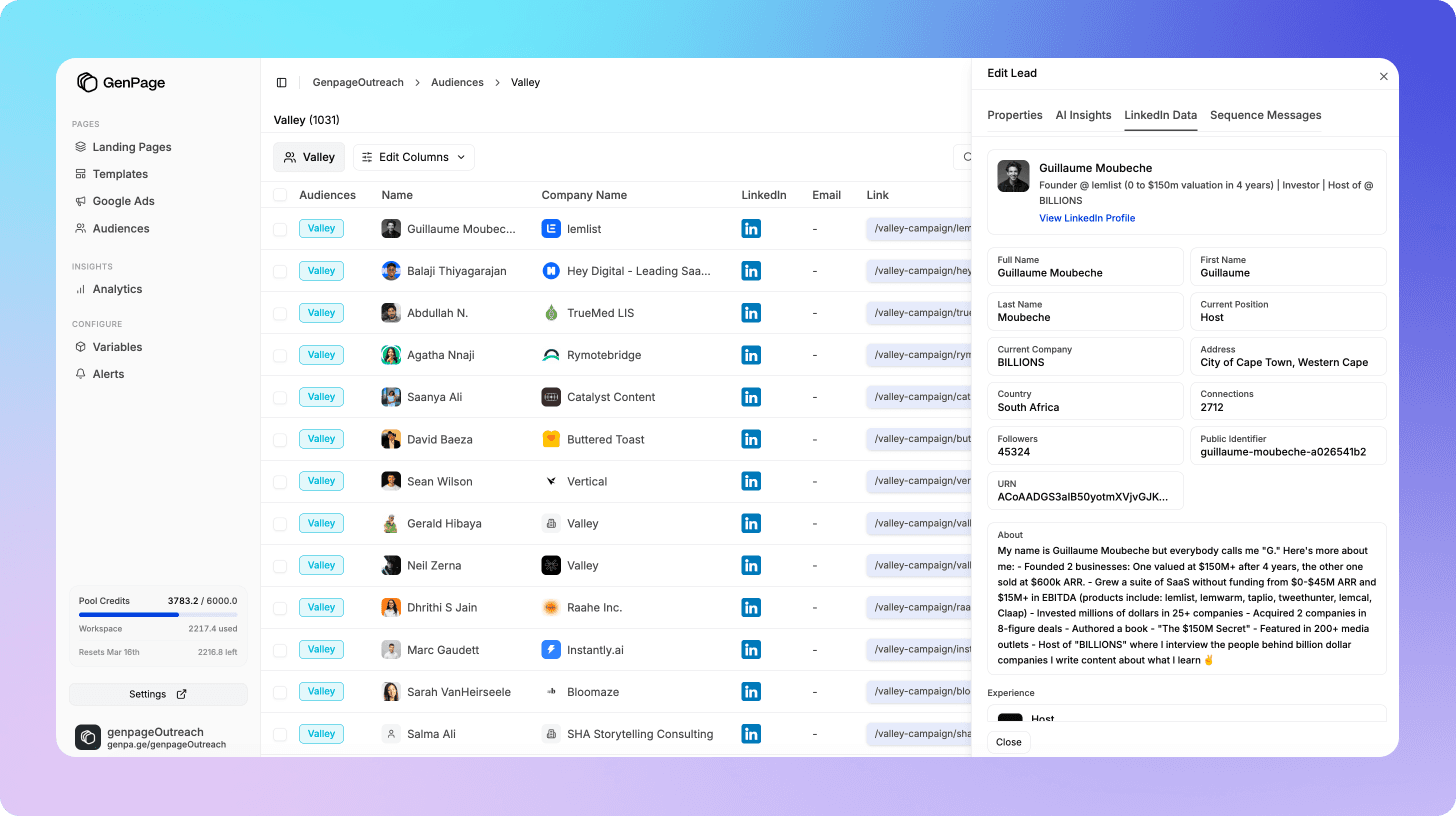Click the Rymotebridge company logo
The height and width of the screenshot is (816, 1456).
551,355
